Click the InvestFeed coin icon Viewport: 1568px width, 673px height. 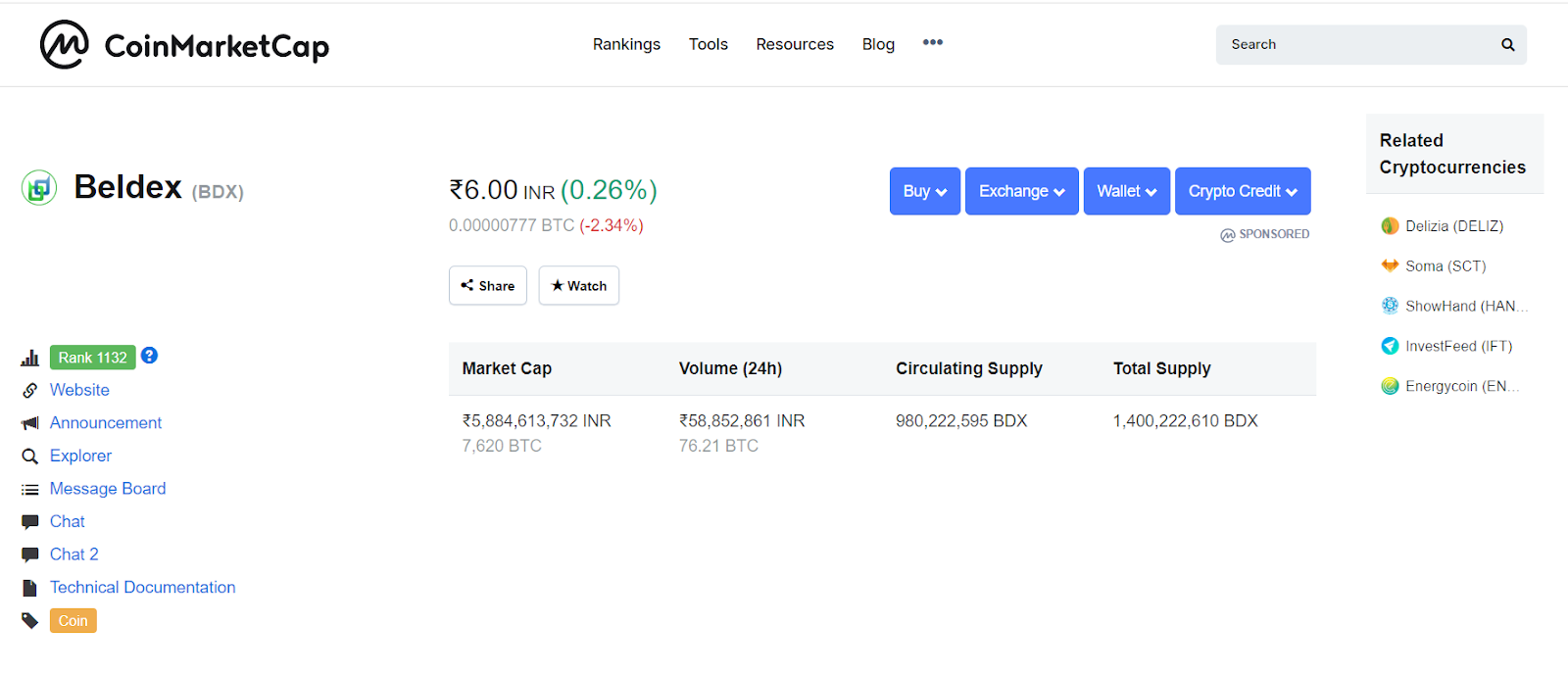[1390, 346]
